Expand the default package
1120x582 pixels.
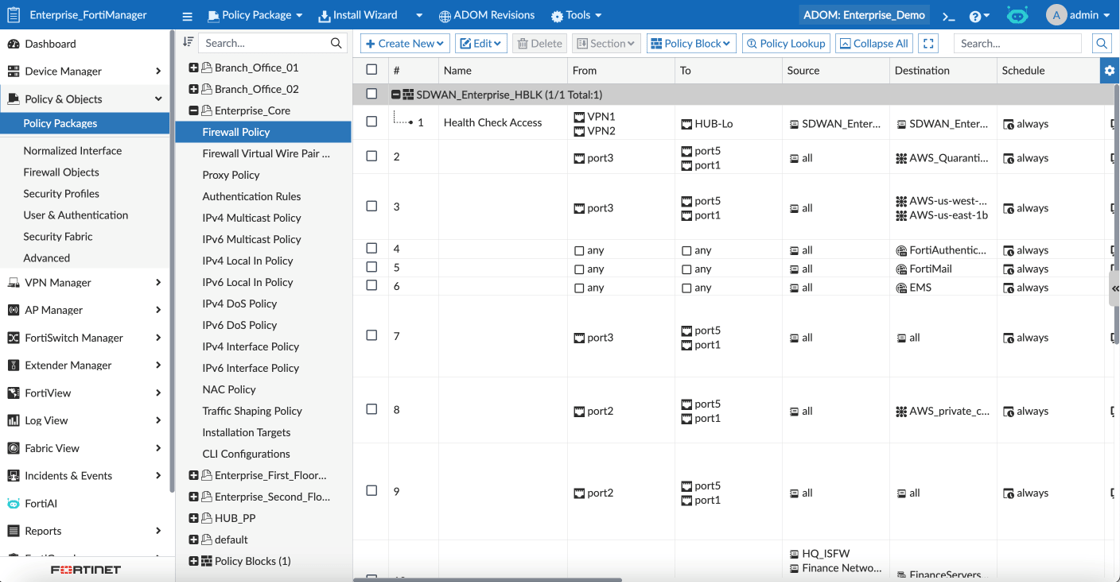pos(194,540)
